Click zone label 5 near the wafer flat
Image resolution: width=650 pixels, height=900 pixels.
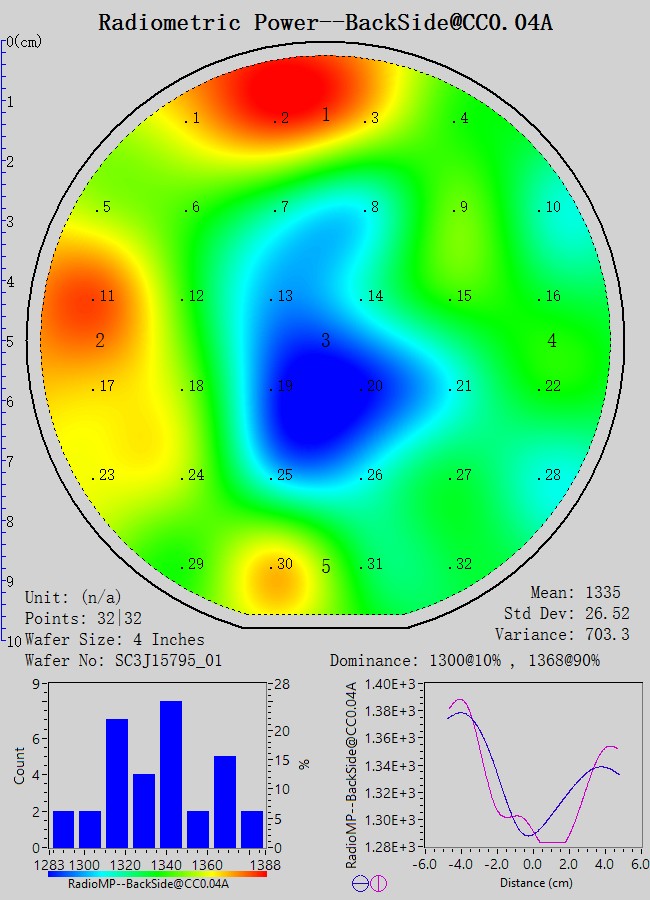[325, 567]
